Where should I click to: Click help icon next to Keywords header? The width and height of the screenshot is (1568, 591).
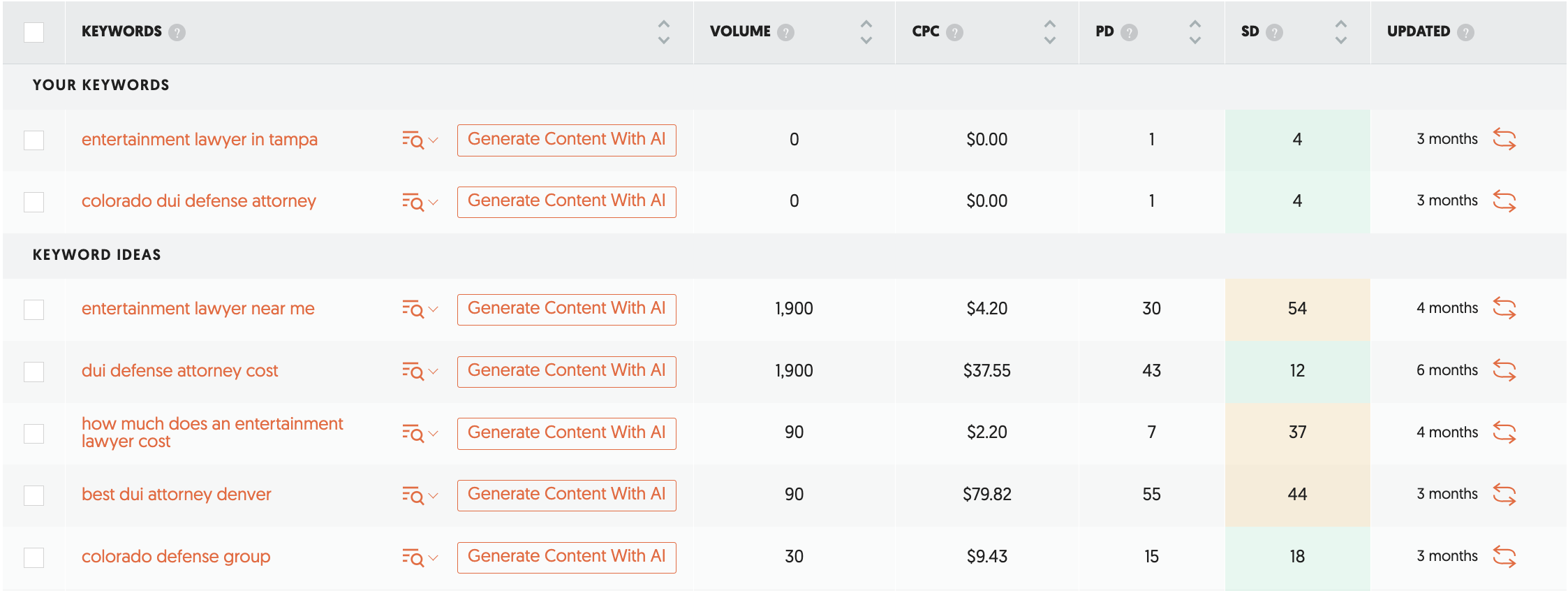177,32
